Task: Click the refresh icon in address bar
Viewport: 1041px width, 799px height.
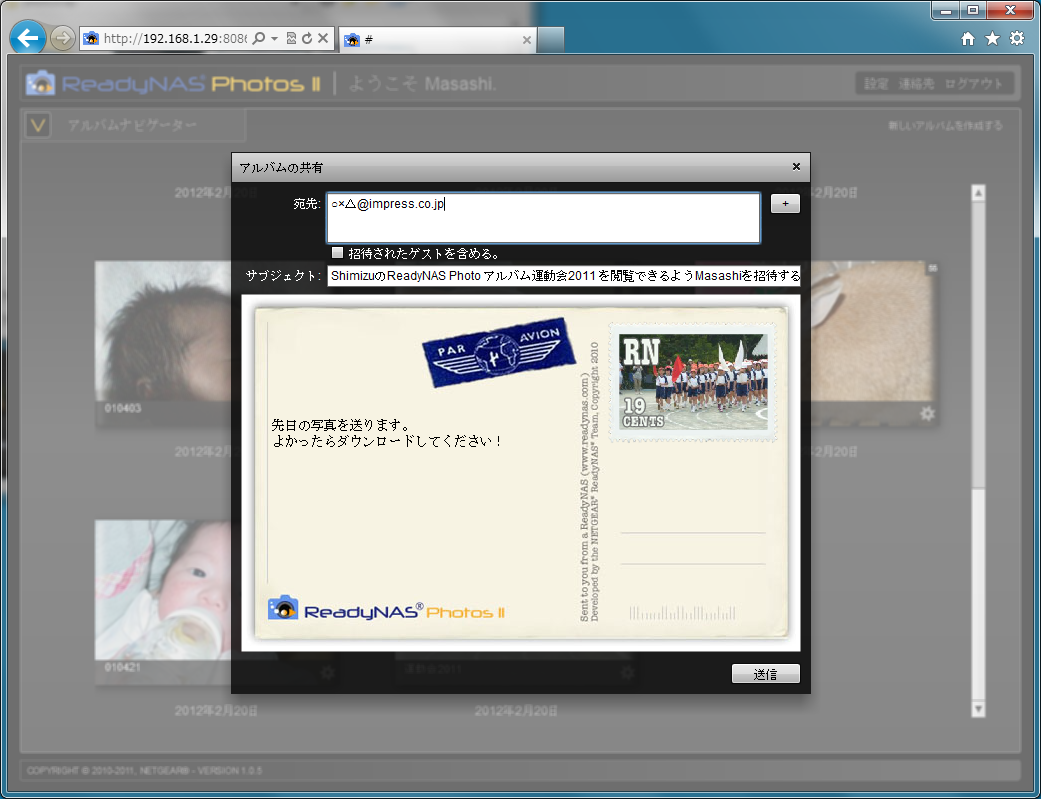Action: point(307,39)
